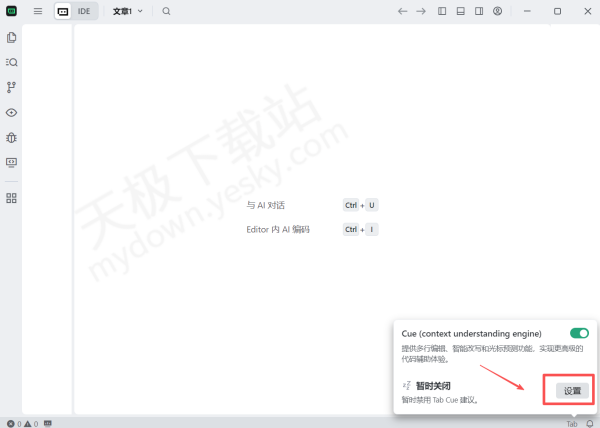Open the Search panel in sidebar
The width and height of the screenshot is (600, 428).
(x=12, y=62)
